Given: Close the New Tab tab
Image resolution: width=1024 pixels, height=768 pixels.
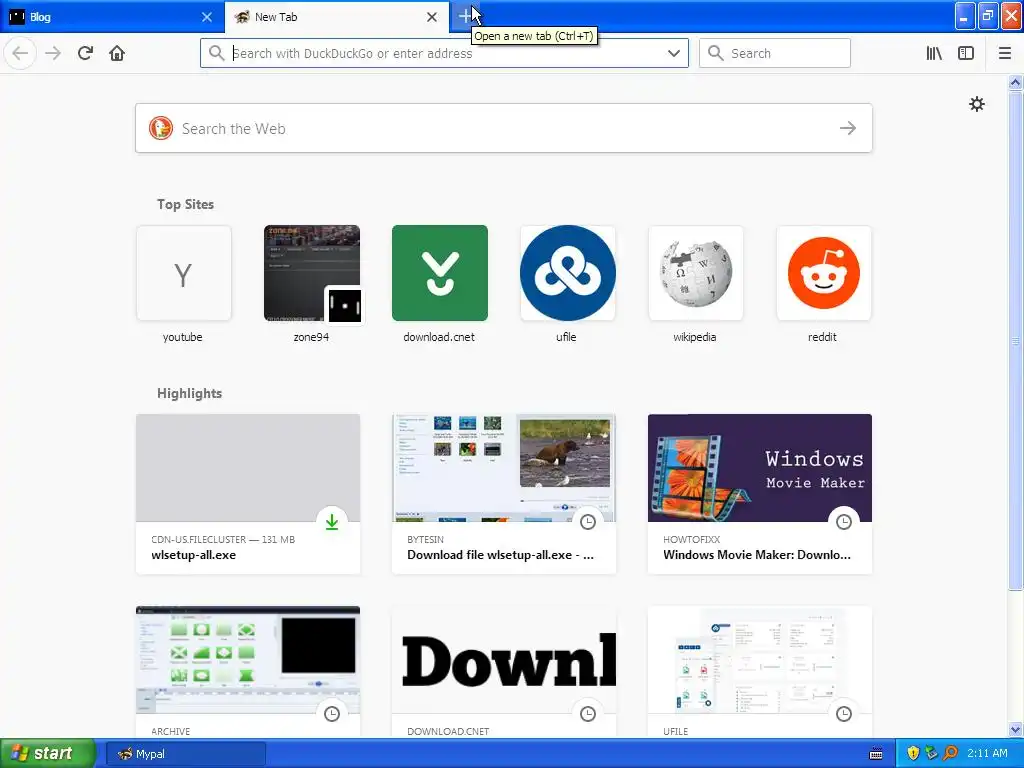Looking at the screenshot, I should [432, 17].
